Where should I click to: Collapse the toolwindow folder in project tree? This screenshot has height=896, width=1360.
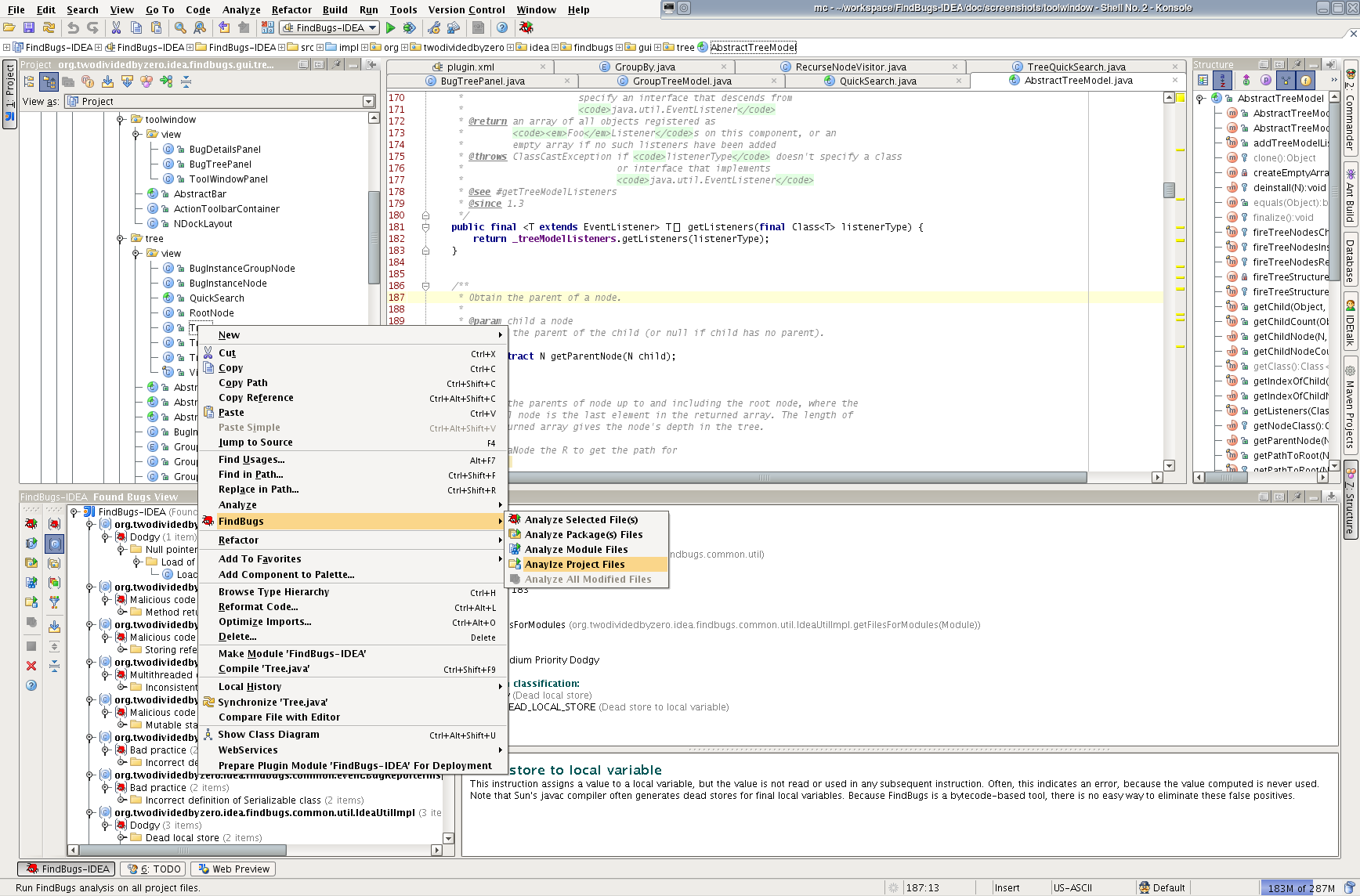121,120
